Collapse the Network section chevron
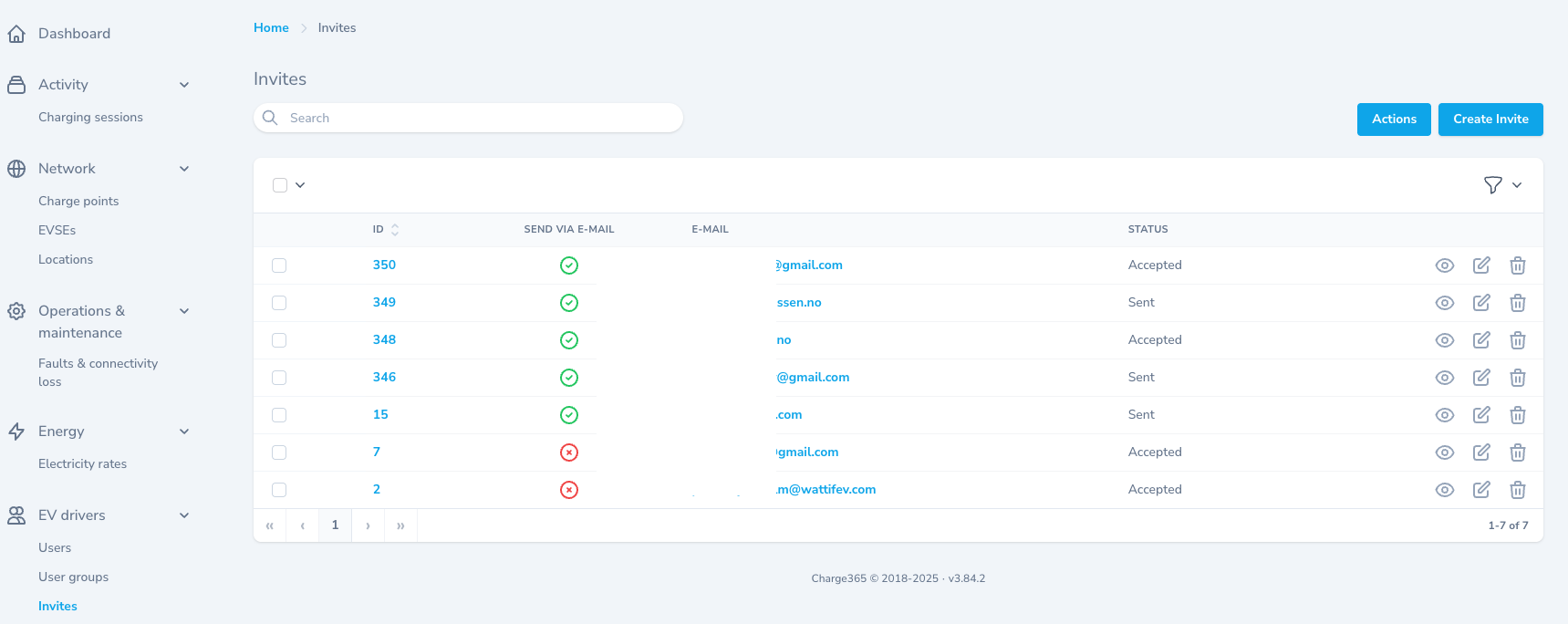This screenshot has height=624, width=1568. pyautogui.click(x=184, y=169)
